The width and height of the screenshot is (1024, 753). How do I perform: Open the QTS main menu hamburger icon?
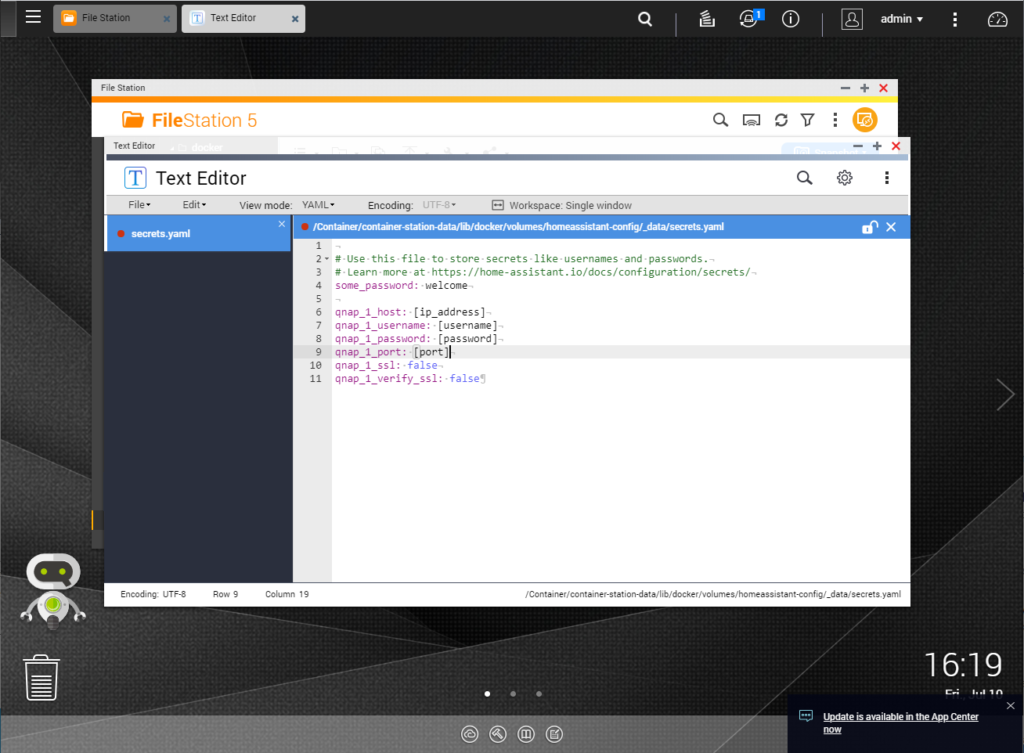(x=33, y=17)
